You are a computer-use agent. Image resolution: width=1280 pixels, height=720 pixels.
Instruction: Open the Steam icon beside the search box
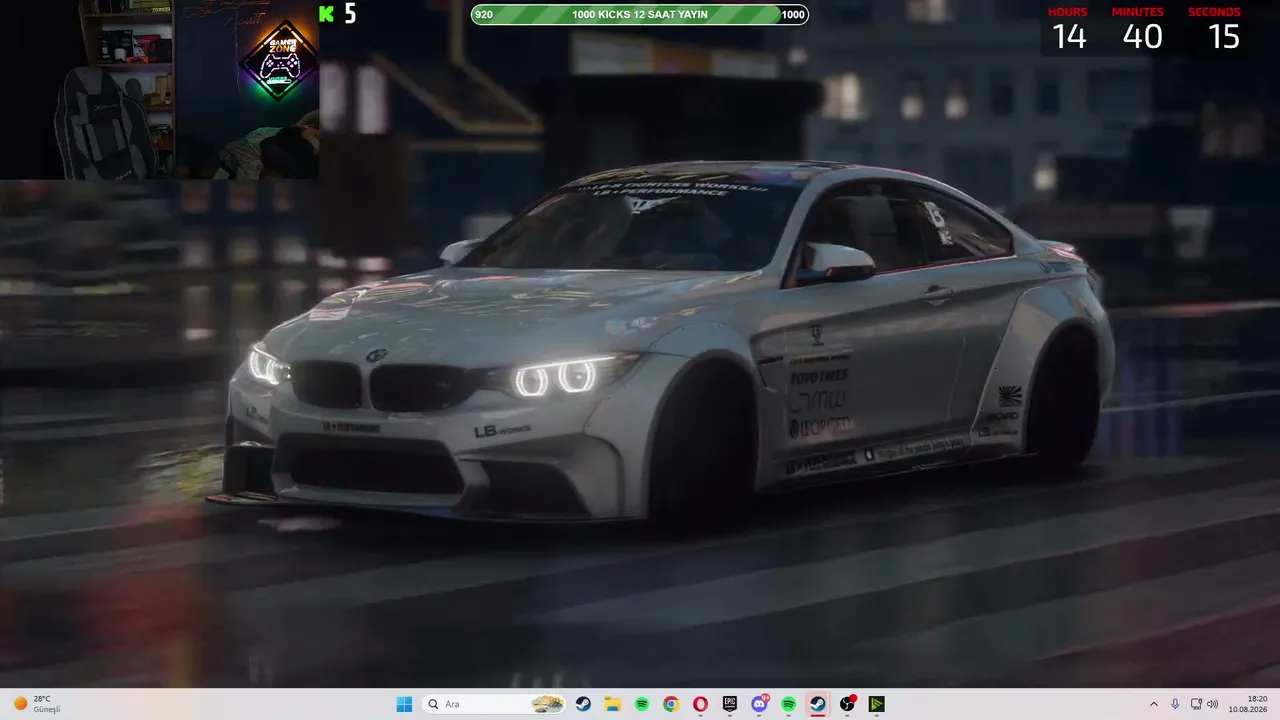583,704
